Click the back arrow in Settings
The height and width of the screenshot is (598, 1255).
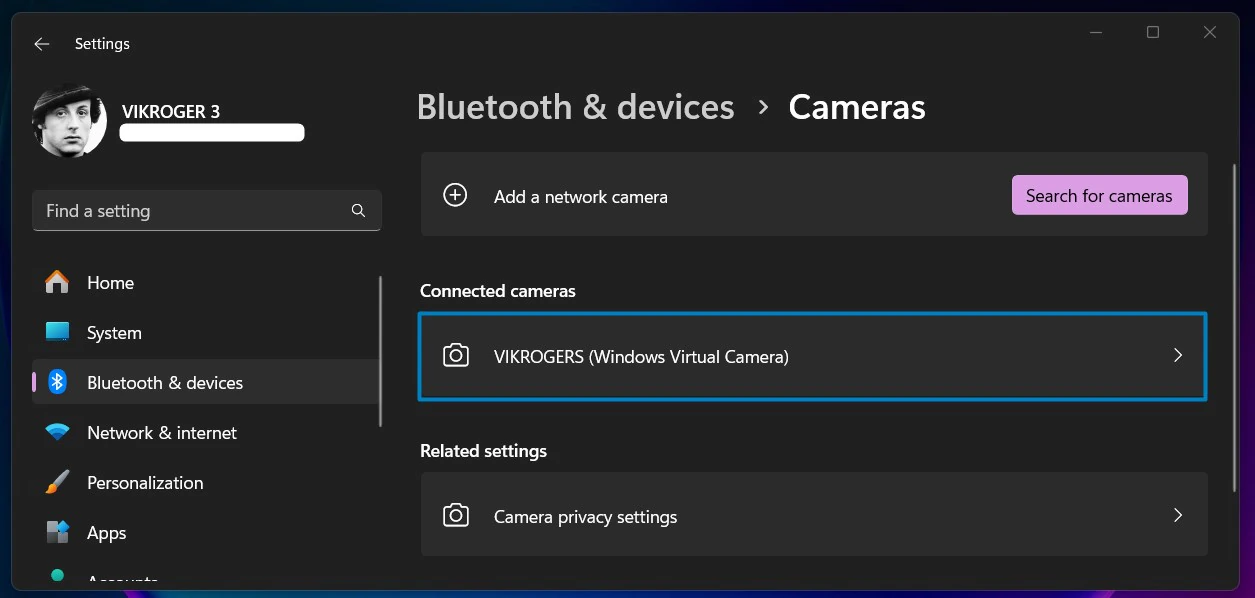click(41, 44)
